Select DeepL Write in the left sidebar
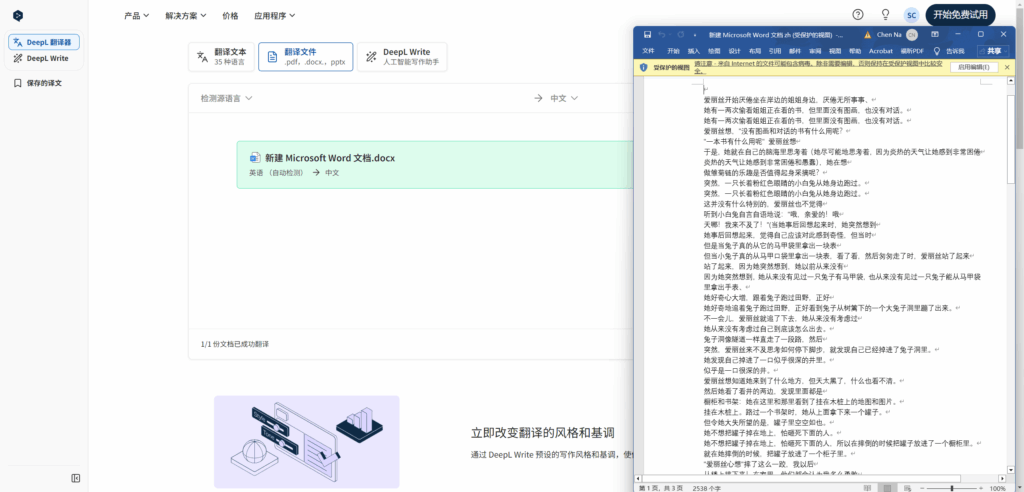This screenshot has height=492, width=1024. (41, 58)
